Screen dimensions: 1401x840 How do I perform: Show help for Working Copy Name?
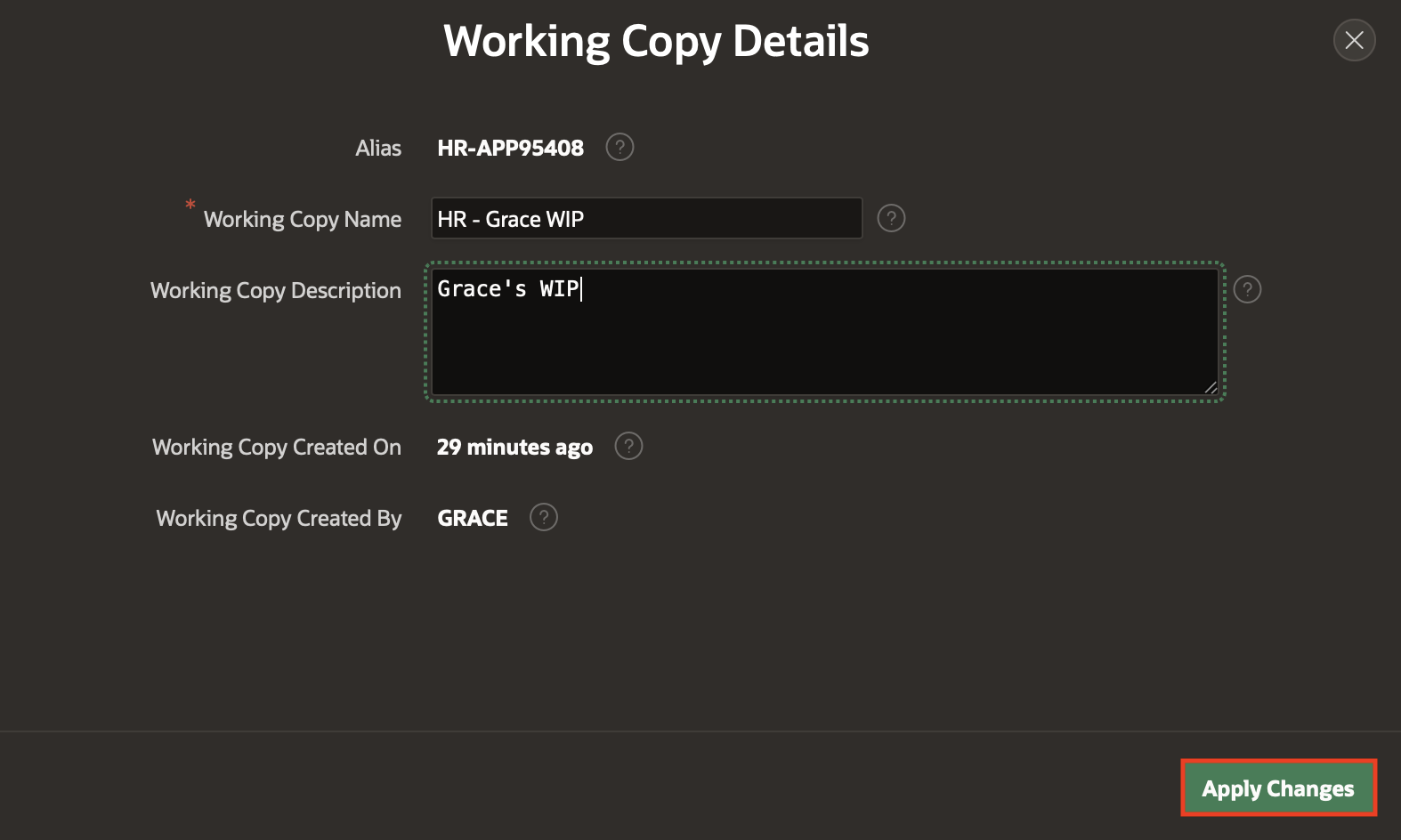891,218
